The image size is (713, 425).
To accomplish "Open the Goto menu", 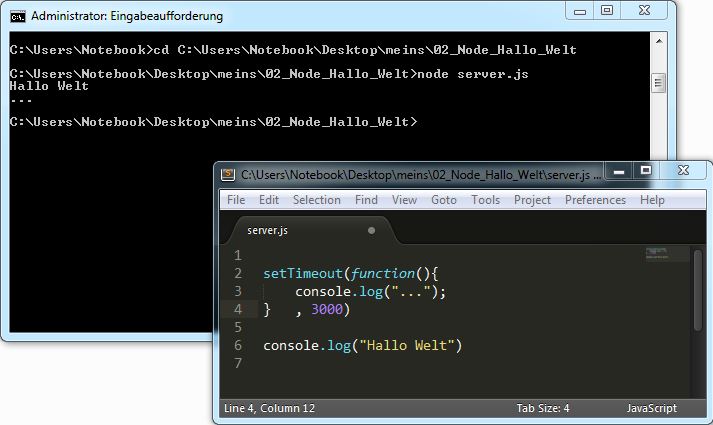I will (444, 200).
